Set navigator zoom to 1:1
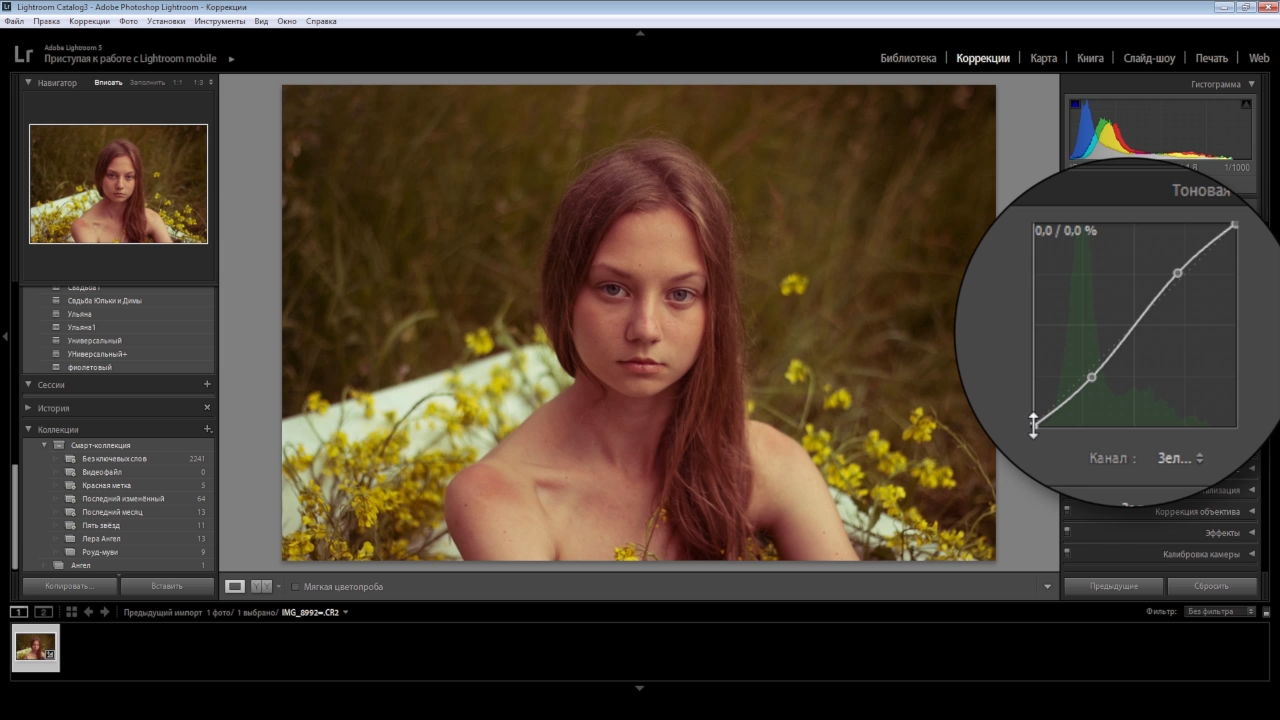1280x720 pixels. click(177, 83)
